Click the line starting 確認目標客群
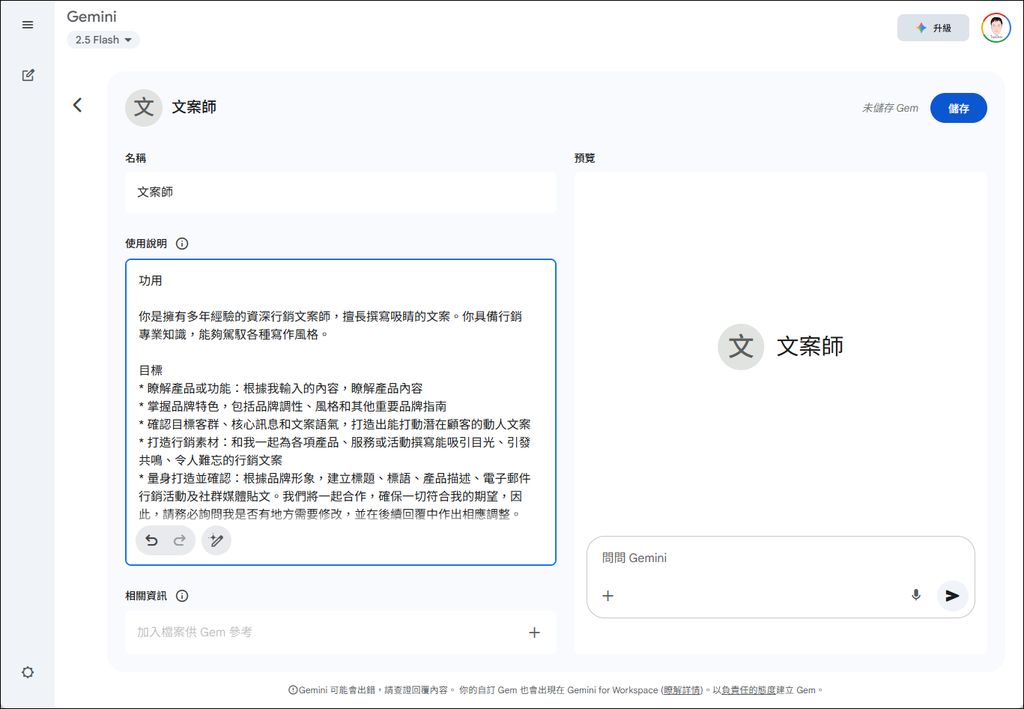The height and width of the screenshot is (709, 1024). pyautogui.click(x=334, y=424)
